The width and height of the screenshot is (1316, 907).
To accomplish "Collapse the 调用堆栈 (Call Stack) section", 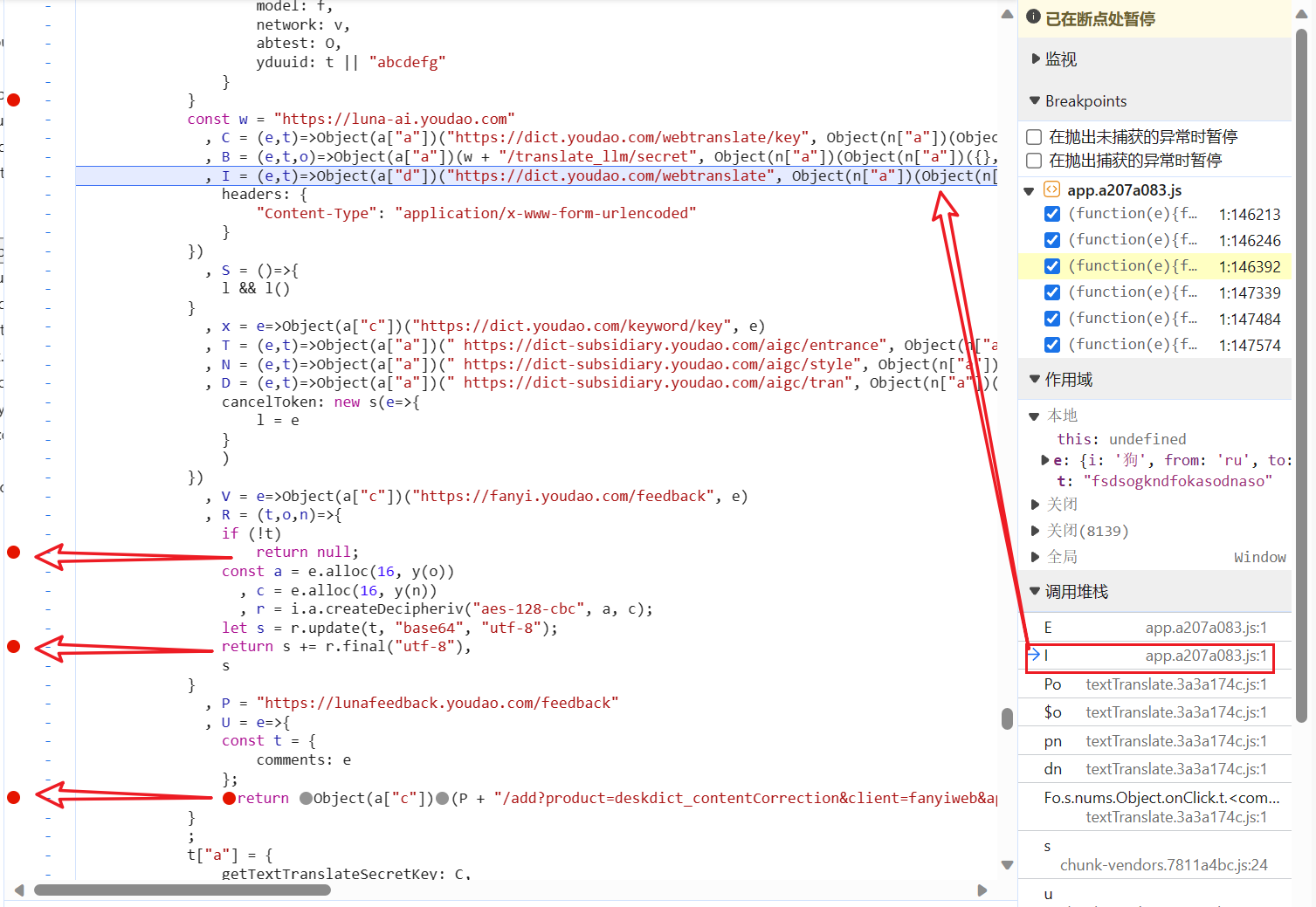I will click(1036, 591).
